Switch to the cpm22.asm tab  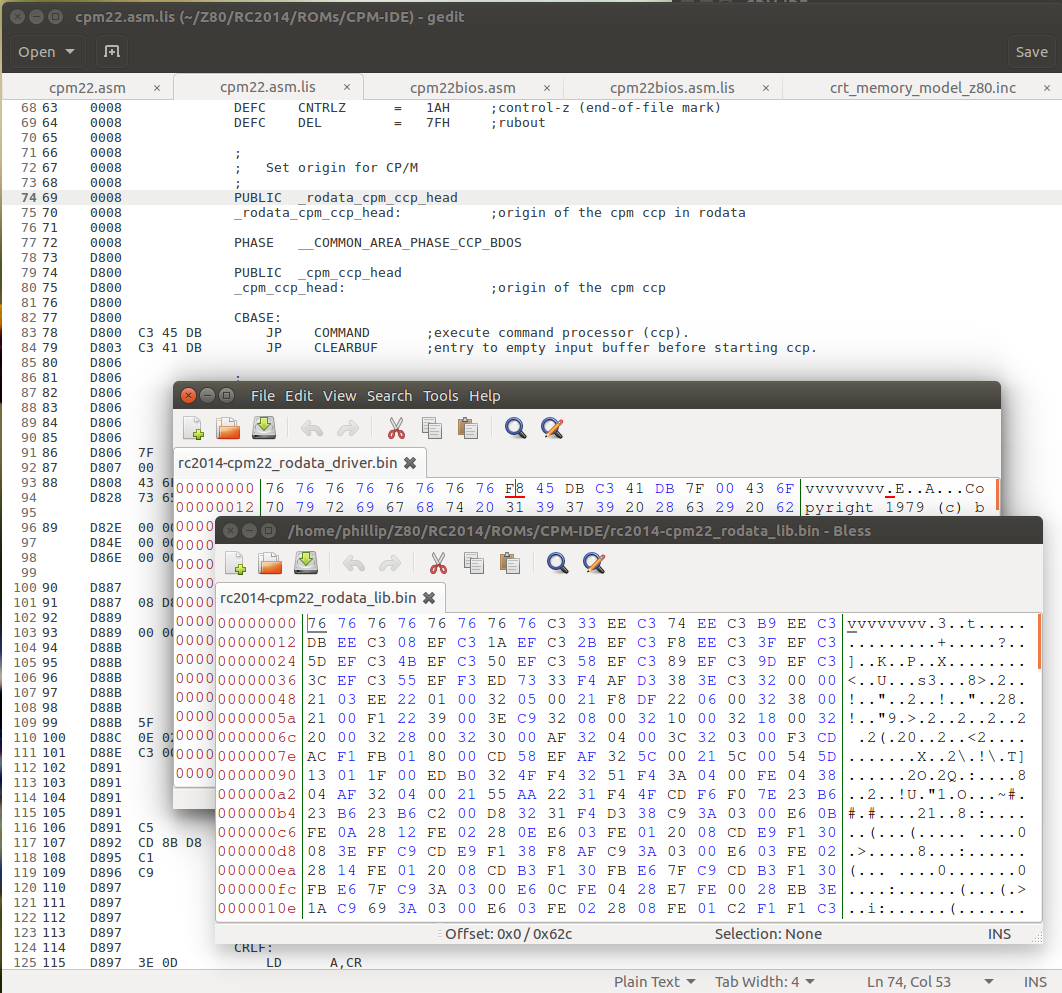(x=87, y=88)
